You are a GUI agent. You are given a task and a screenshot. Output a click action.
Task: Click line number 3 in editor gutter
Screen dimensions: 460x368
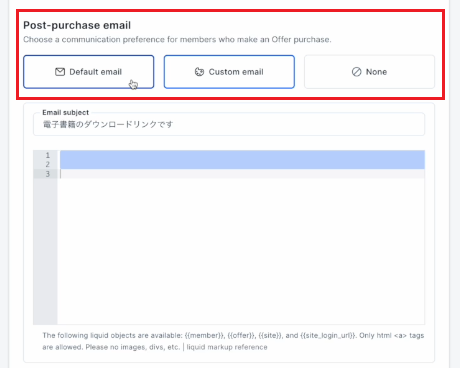point(48,174)
